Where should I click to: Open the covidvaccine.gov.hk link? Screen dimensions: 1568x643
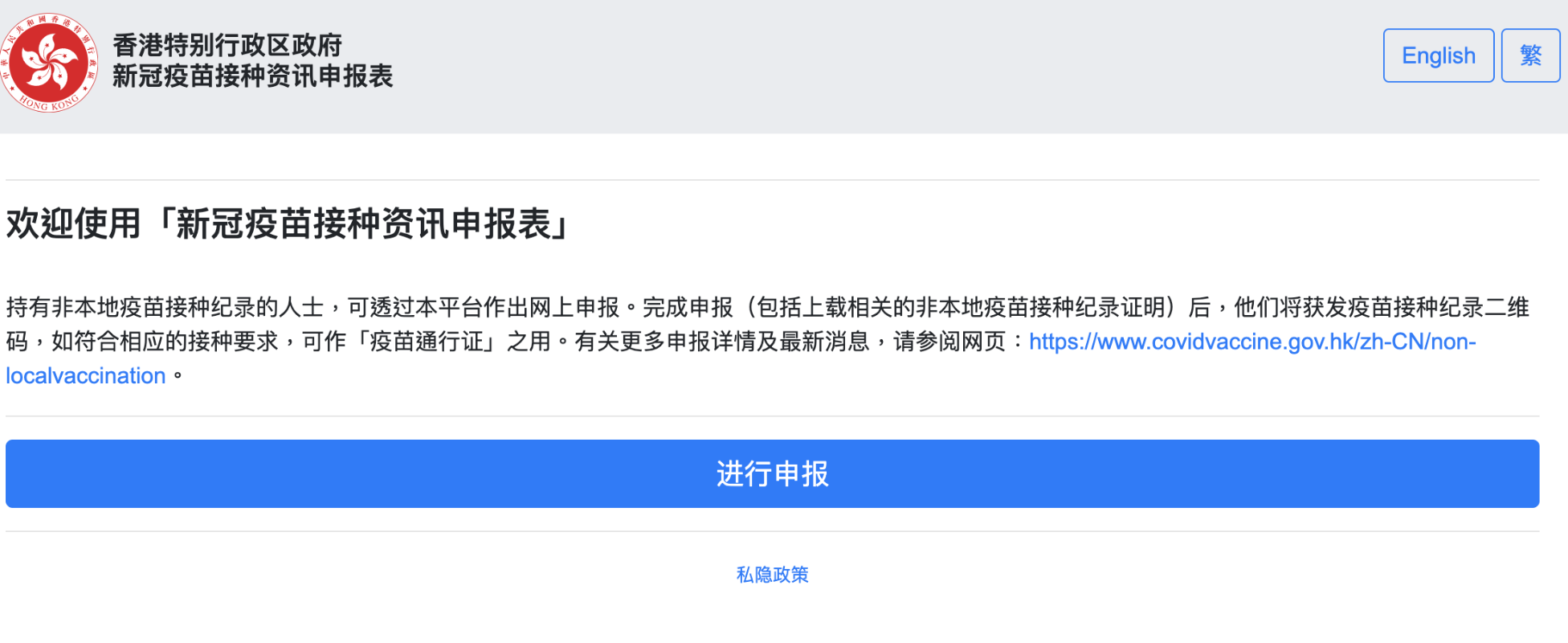[x=1252, y=342]
